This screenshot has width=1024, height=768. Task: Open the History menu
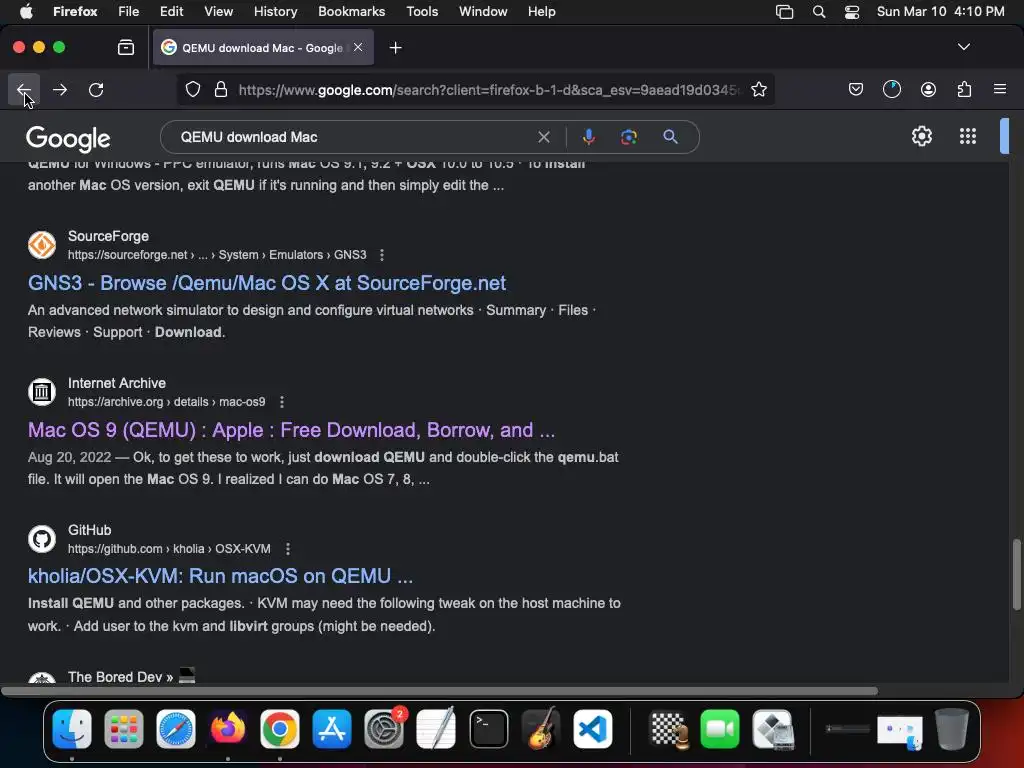coord(275,12)
